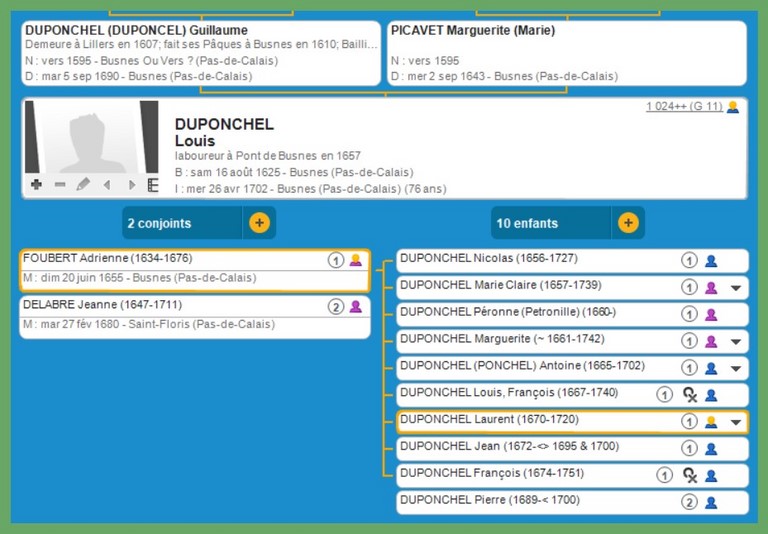Screen dimensions: 768x534
Task: Click the plus icon under Louis's photo
Action: (x=36, y=185)
